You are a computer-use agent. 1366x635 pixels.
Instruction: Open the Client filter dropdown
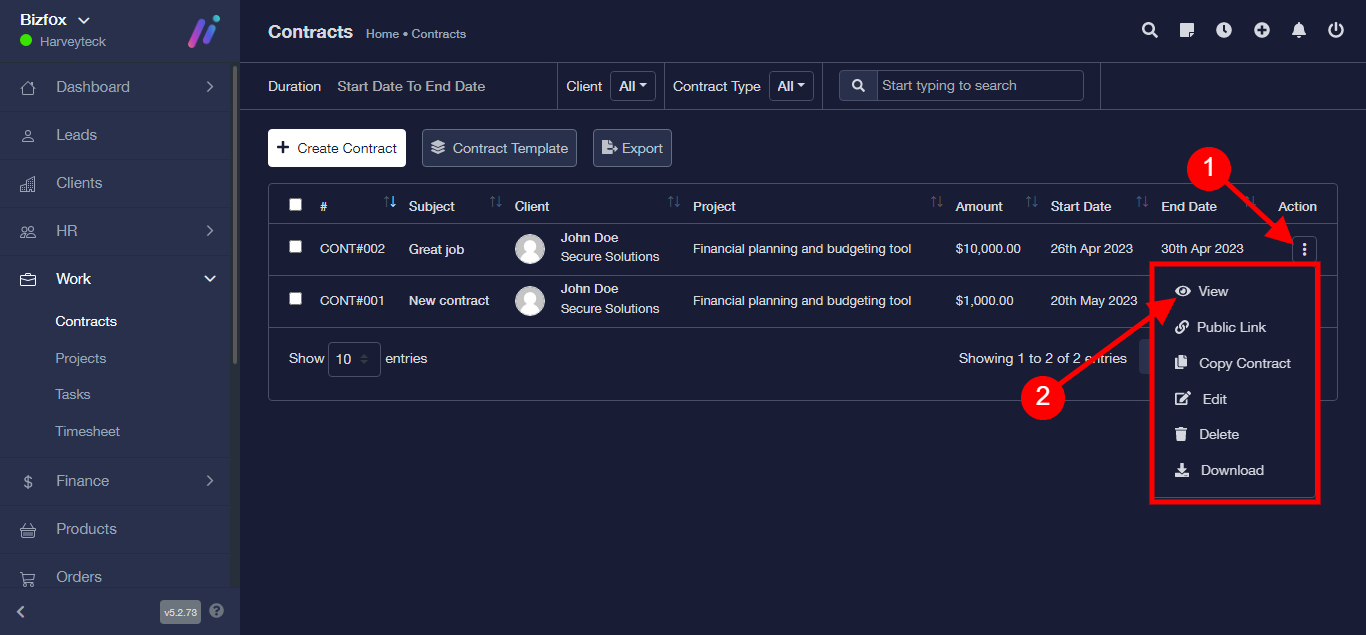[633, 87]
